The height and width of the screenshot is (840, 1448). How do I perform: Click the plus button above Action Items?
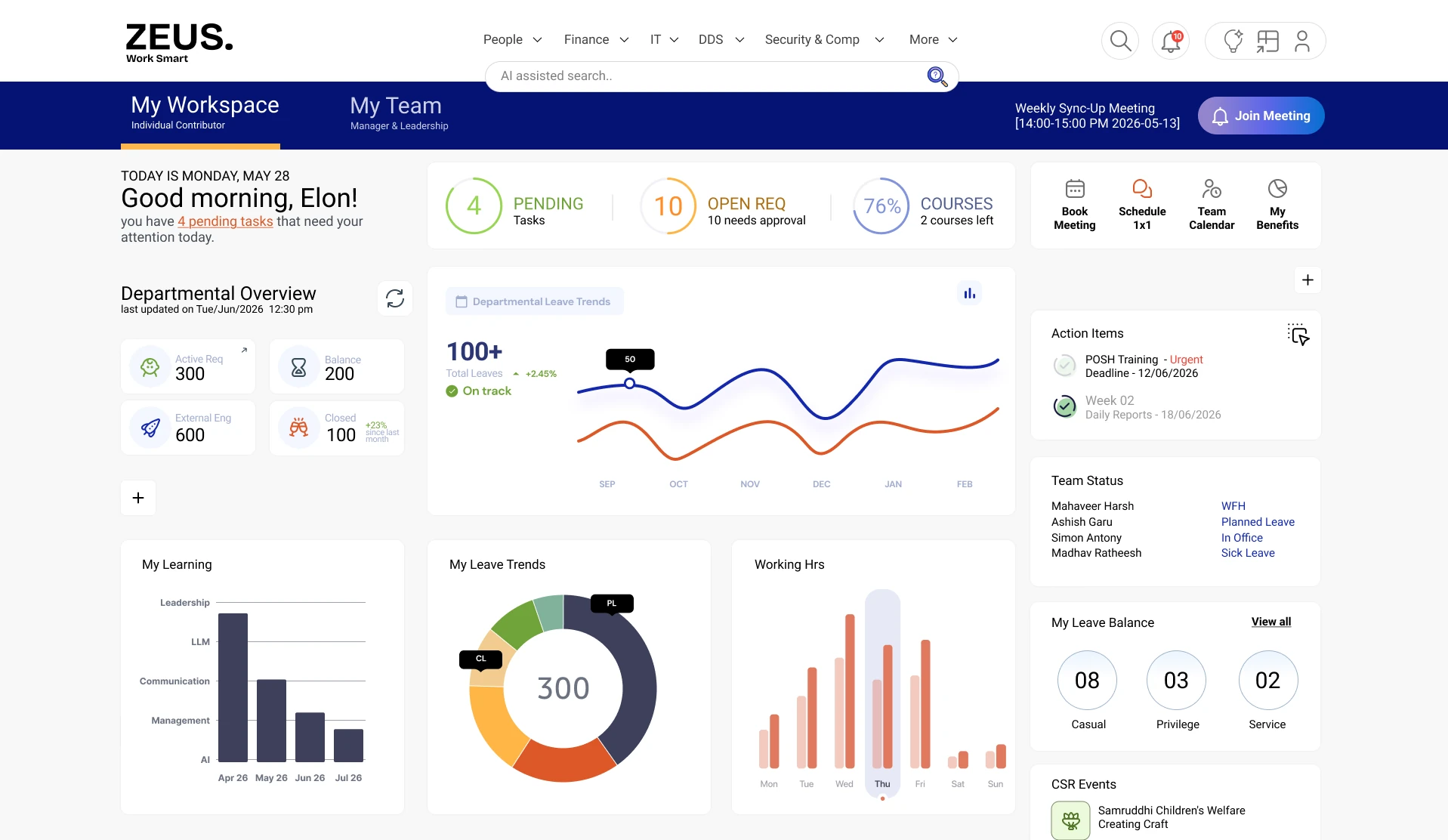pyautogui.click(x=1308, y=280)
